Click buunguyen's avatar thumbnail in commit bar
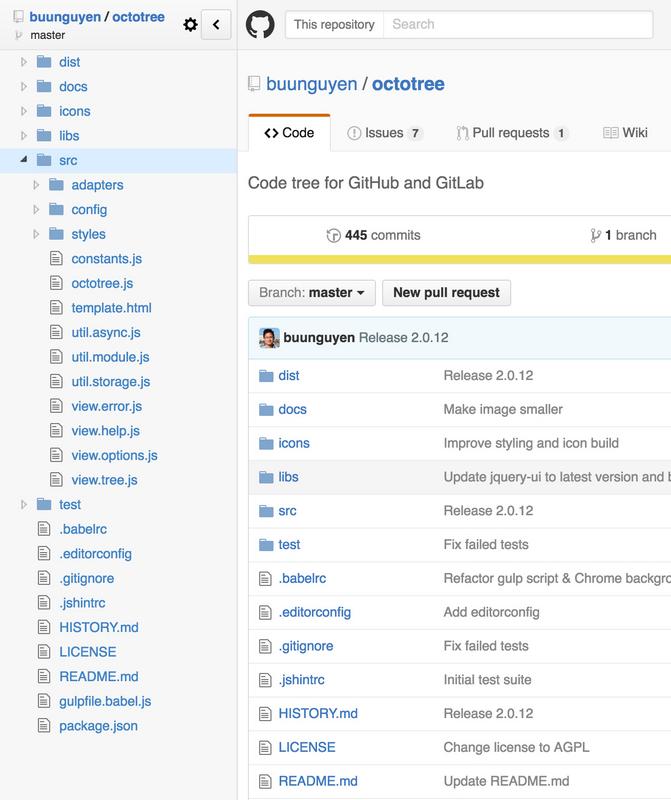The image size is (671, 800). tap(269, 338)
